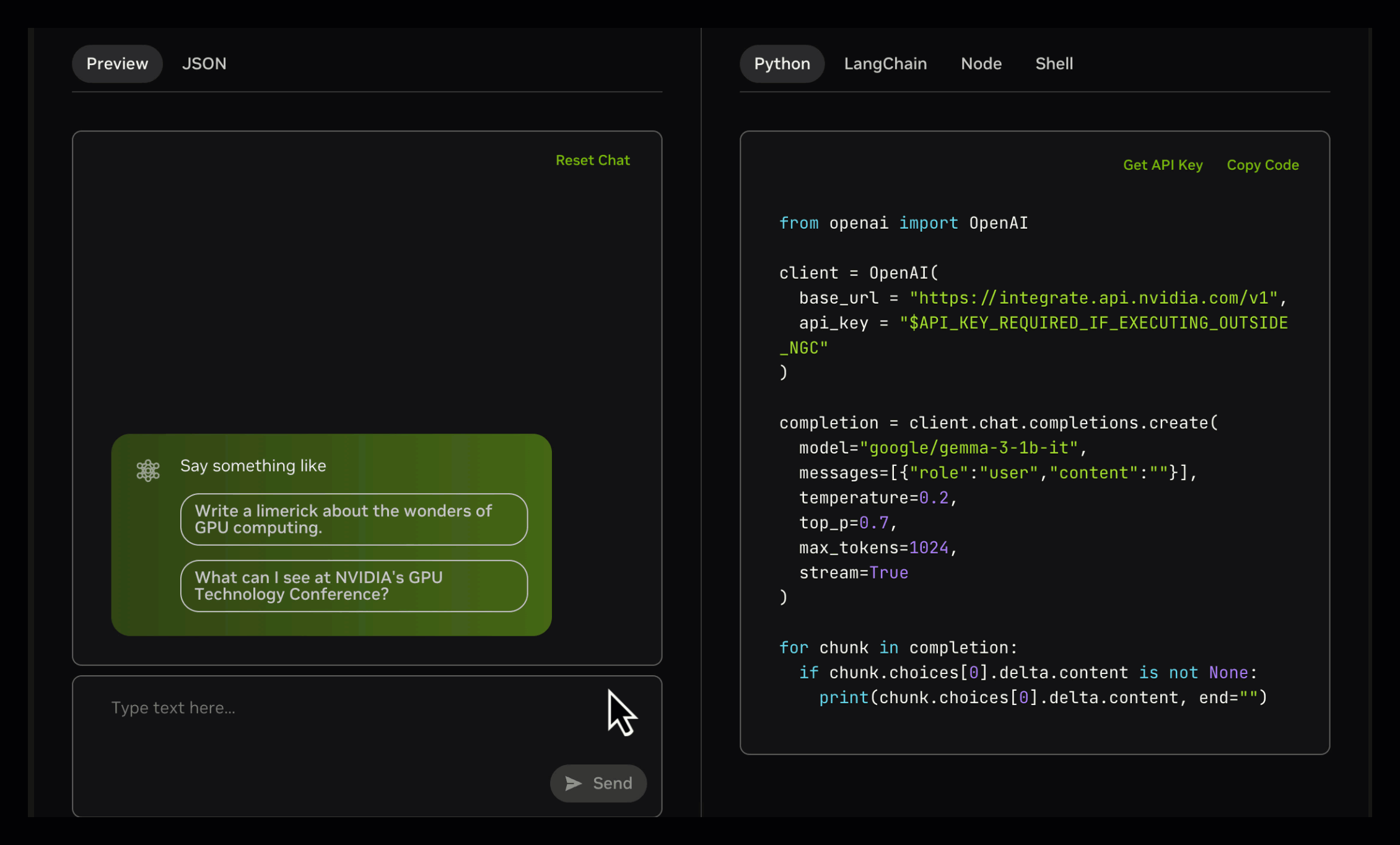1400x845 pixels.
Task: Click the 'Say something like' heading
Action: (253, 466)
